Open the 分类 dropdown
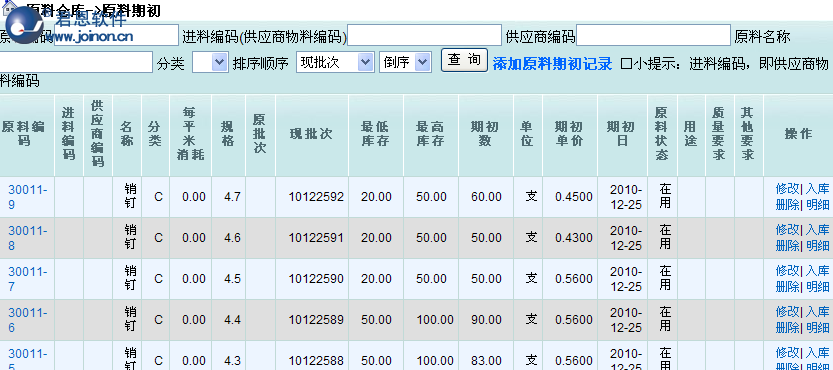Viewport: 833px width, 370px height. [x=210, y=62]
